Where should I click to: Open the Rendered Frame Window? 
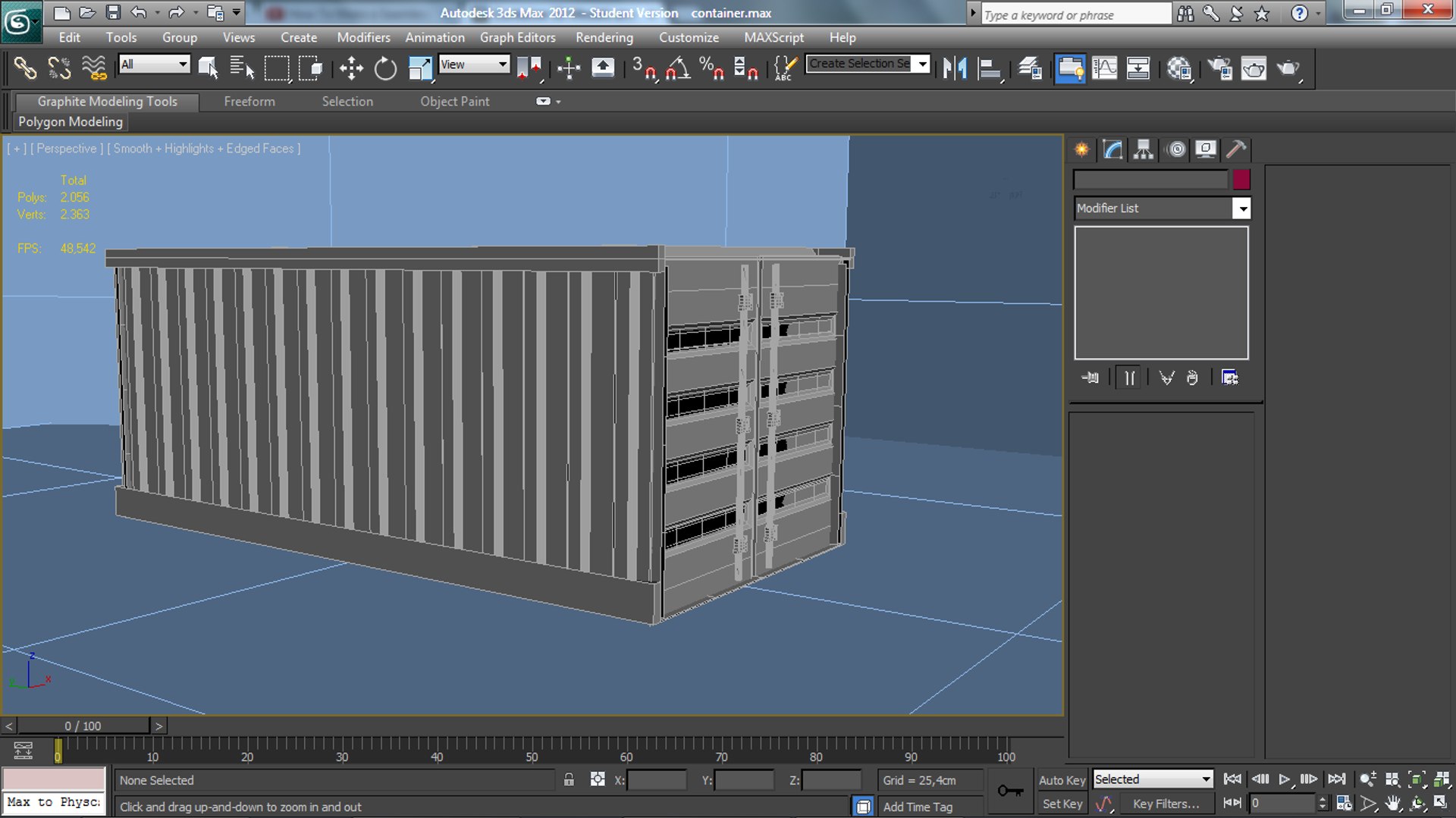[1254, 68]
